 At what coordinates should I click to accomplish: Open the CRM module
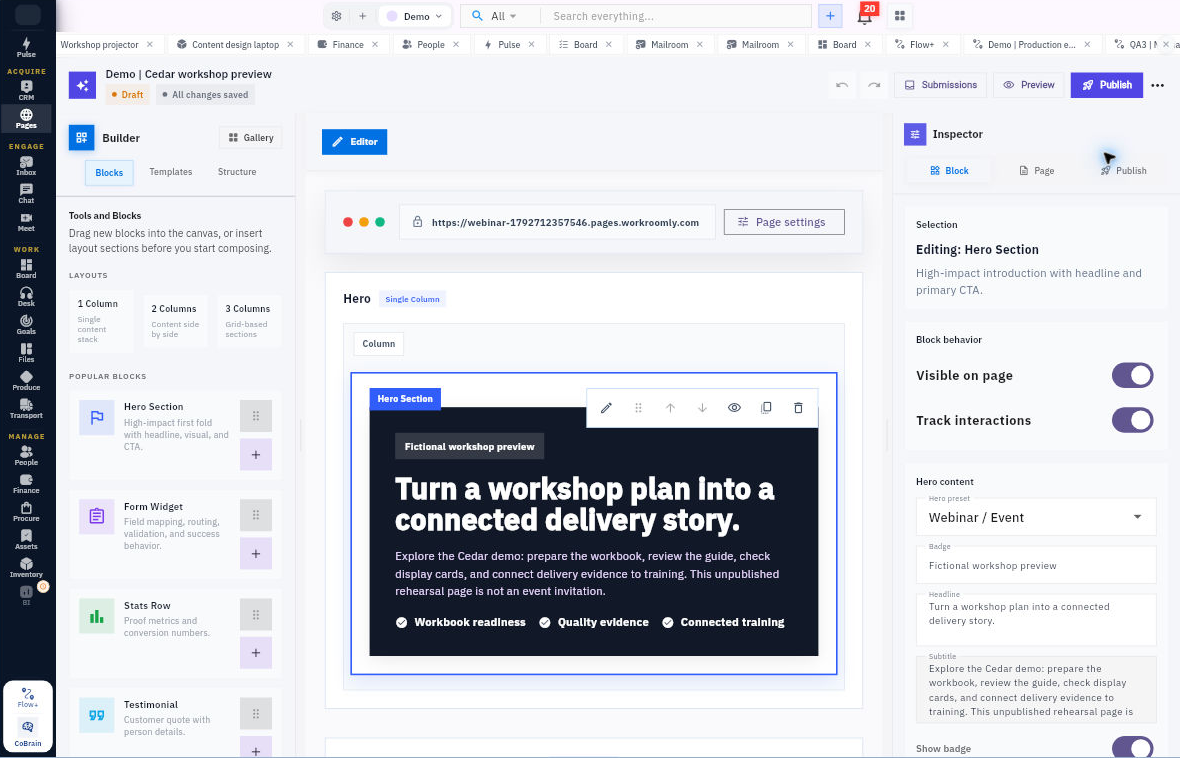click(x=26, y=91)
